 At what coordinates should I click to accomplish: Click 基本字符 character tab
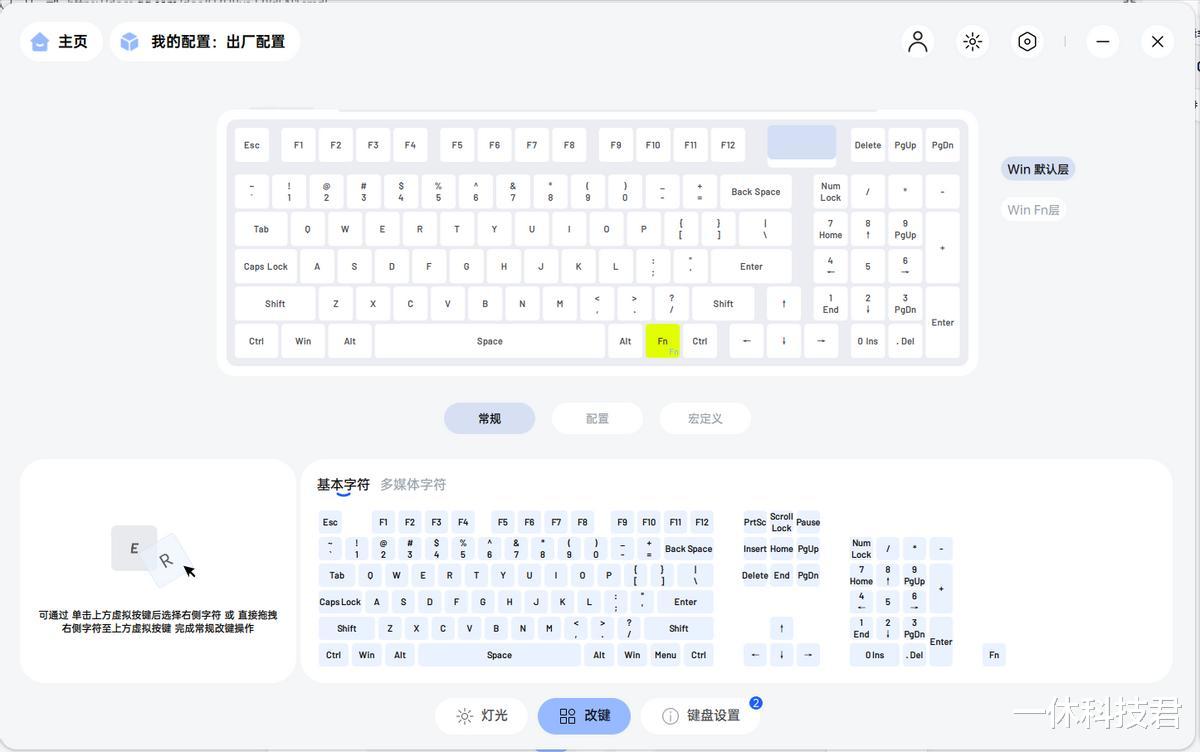343,484
